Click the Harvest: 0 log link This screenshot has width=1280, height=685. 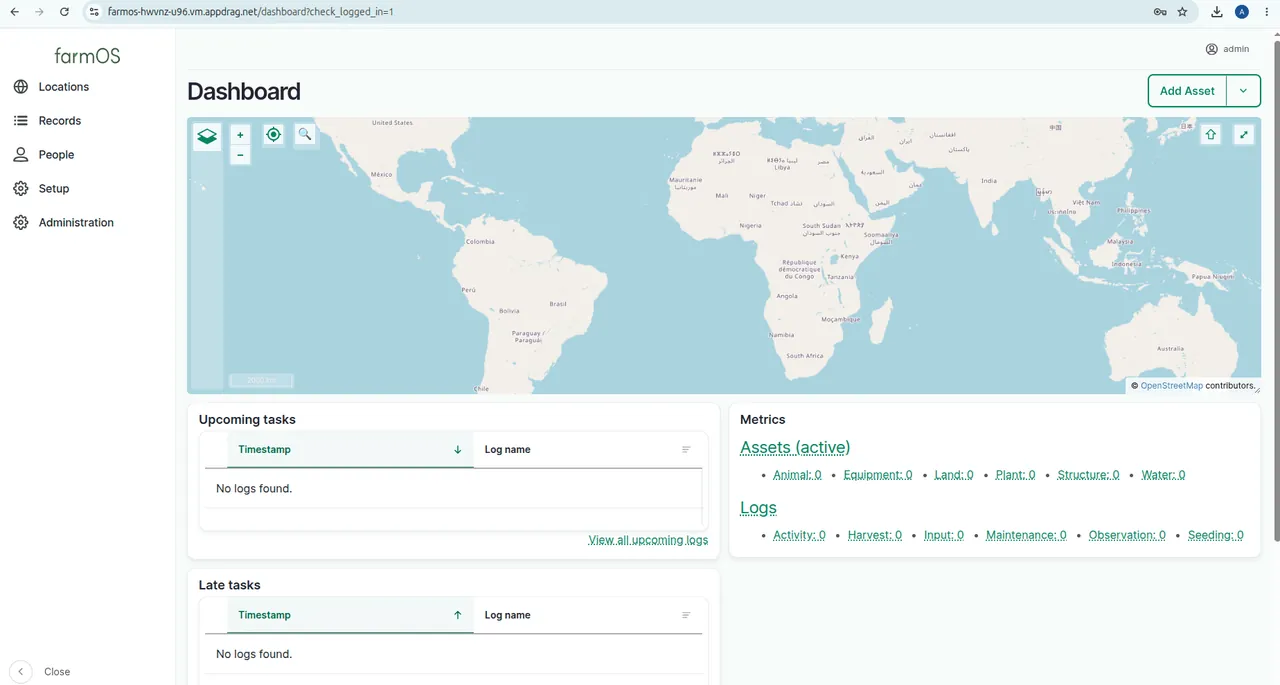click(875, 535)
